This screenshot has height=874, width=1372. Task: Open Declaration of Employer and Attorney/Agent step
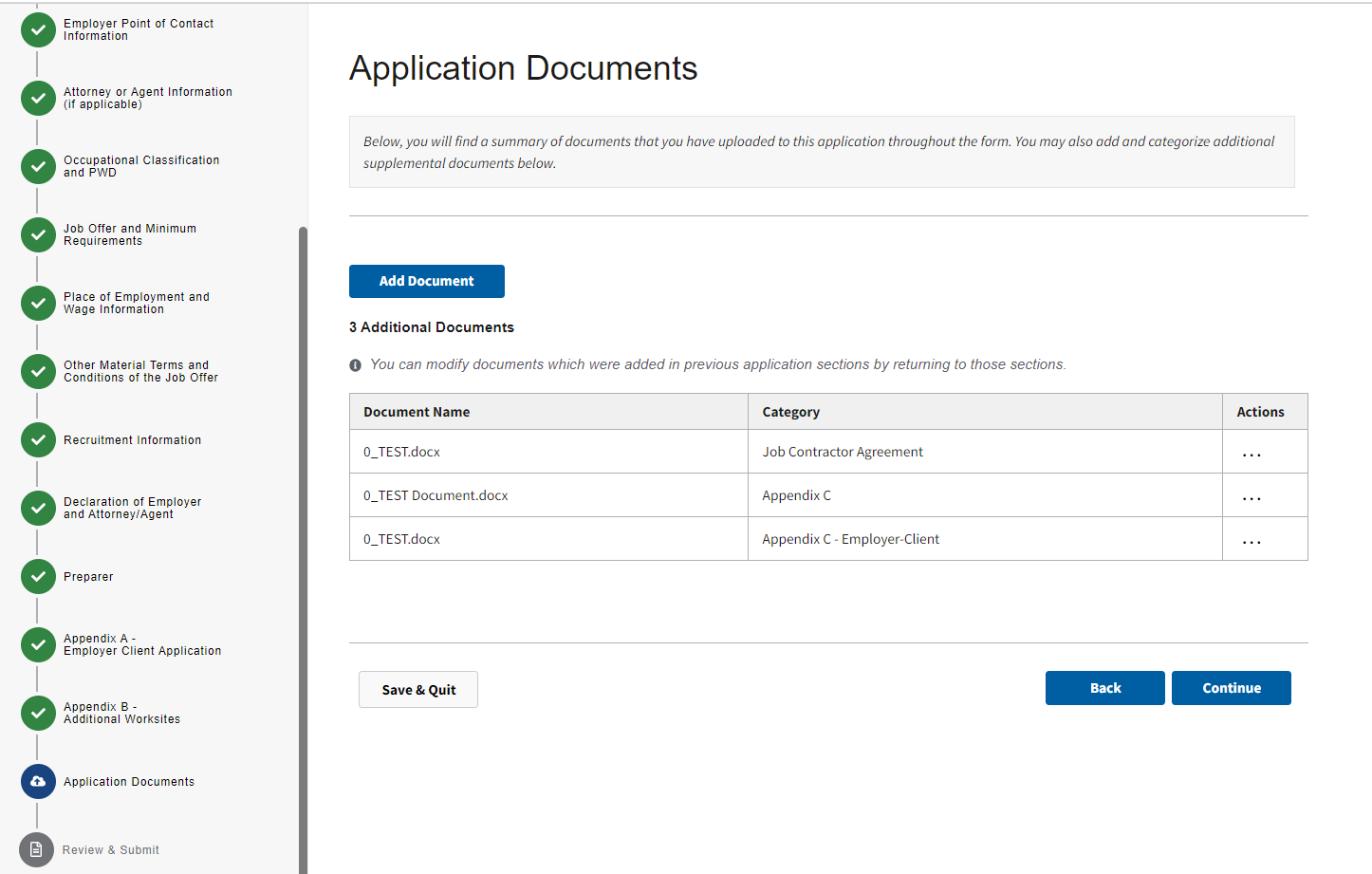(x=132, y=508)
